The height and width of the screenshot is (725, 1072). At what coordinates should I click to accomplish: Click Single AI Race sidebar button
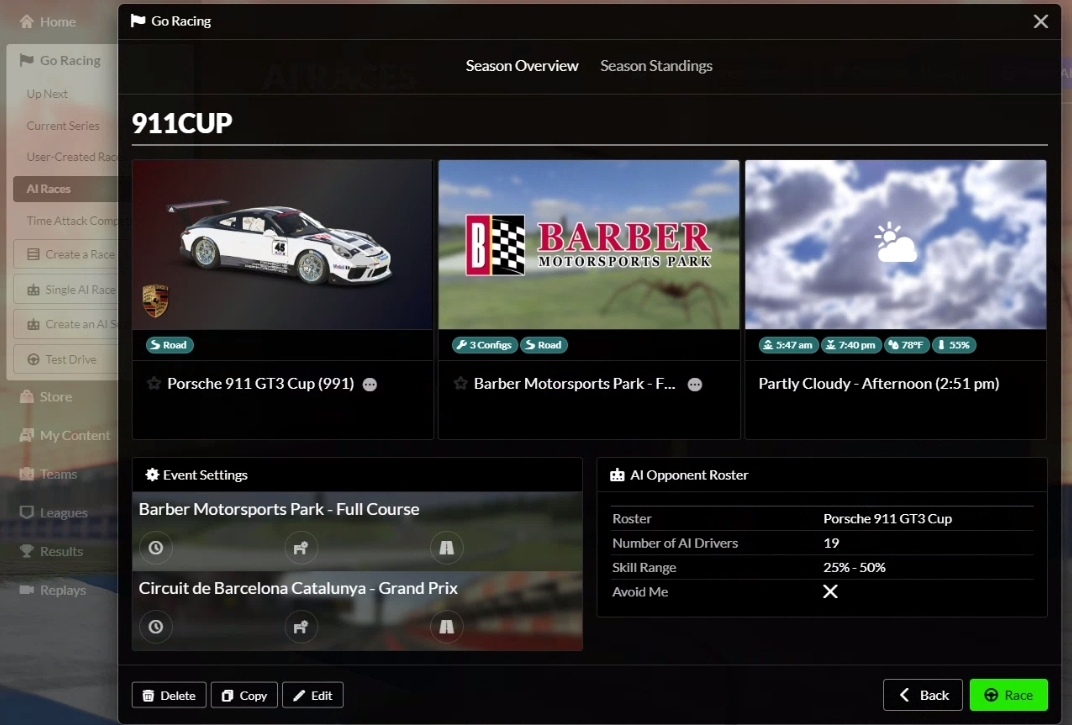pos(66,290)
